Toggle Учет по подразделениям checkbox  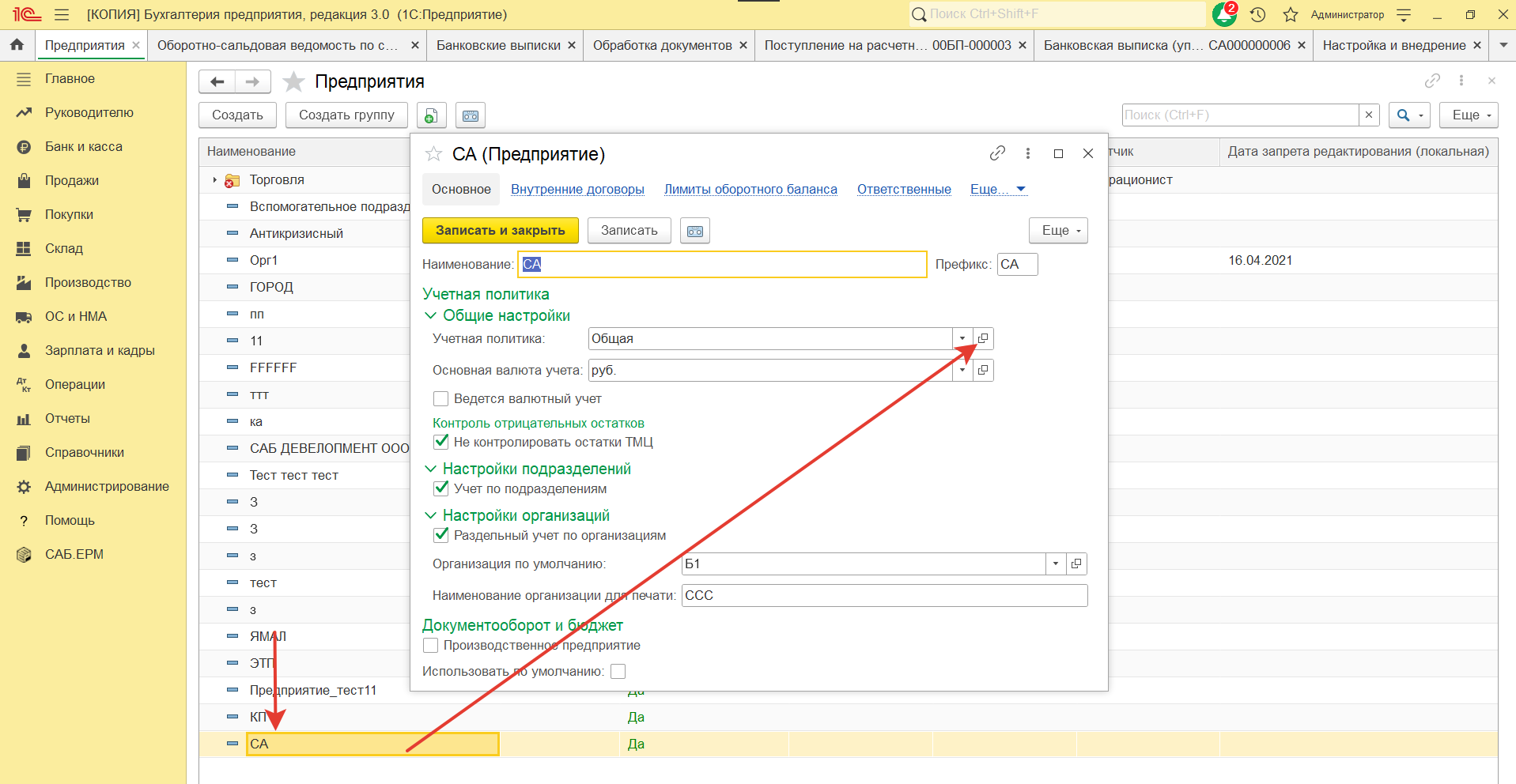click(441, 488)
